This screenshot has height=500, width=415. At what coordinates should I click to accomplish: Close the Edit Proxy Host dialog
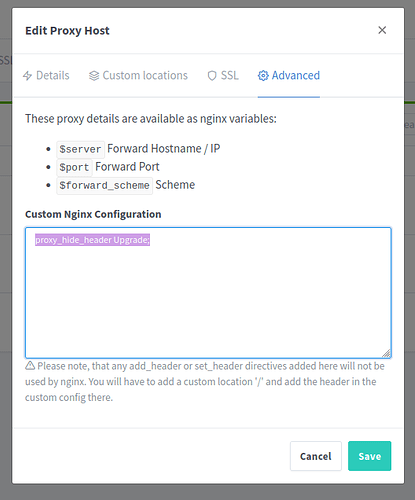click(382, 30)
